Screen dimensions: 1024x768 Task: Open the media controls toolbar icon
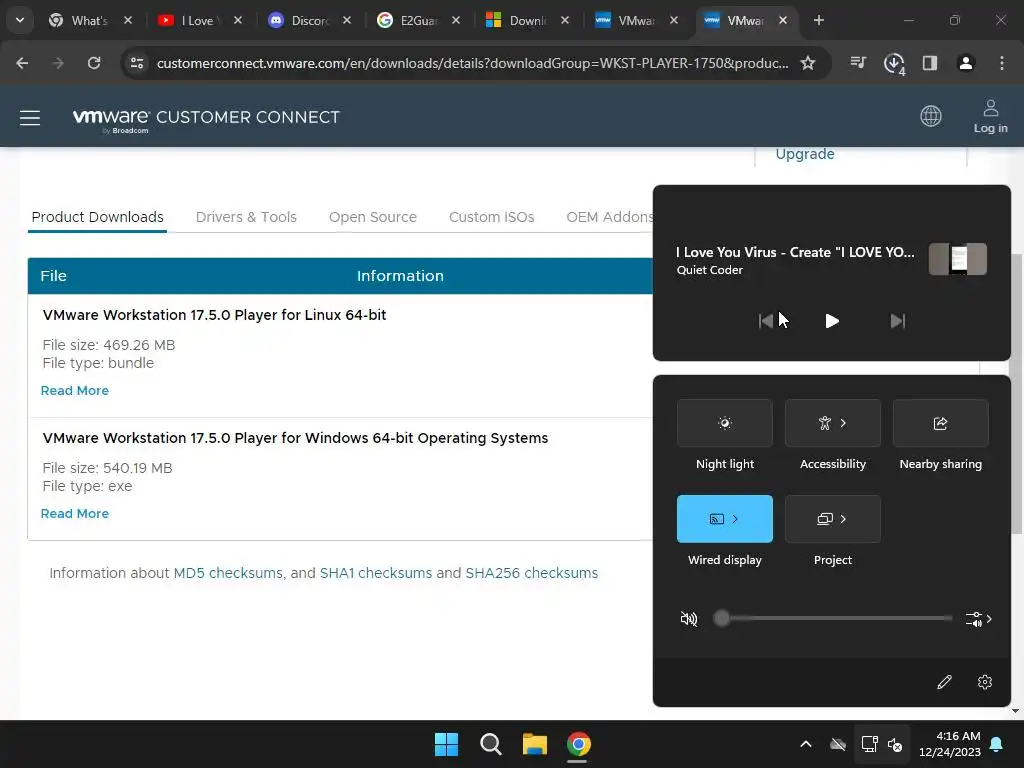click(x=858, y=63)
